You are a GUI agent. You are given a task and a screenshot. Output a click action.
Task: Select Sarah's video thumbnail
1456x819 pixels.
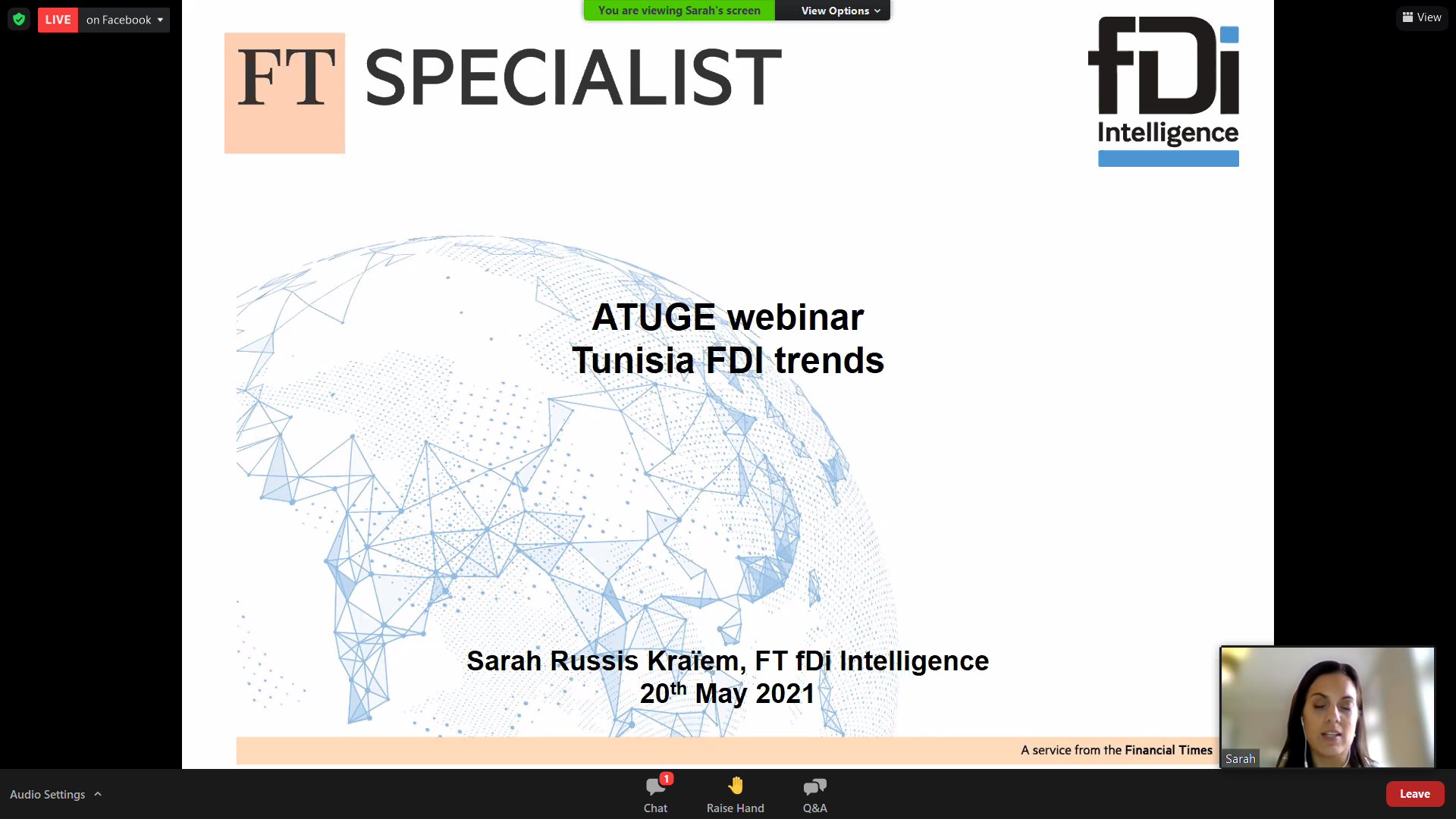coord(1327,707)
